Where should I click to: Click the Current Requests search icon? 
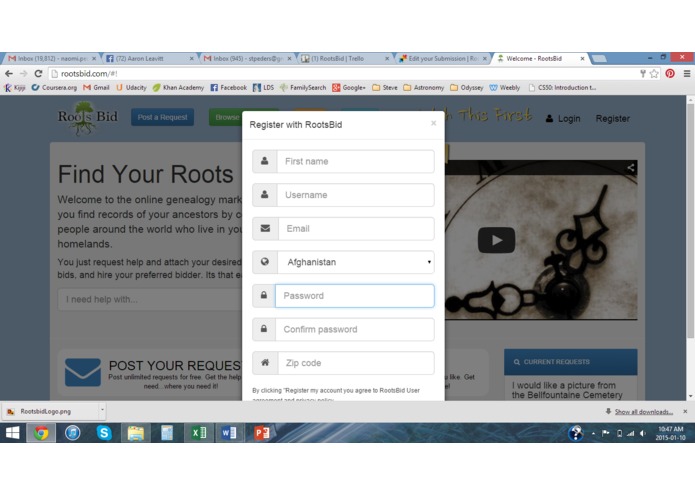click(516, 362)
